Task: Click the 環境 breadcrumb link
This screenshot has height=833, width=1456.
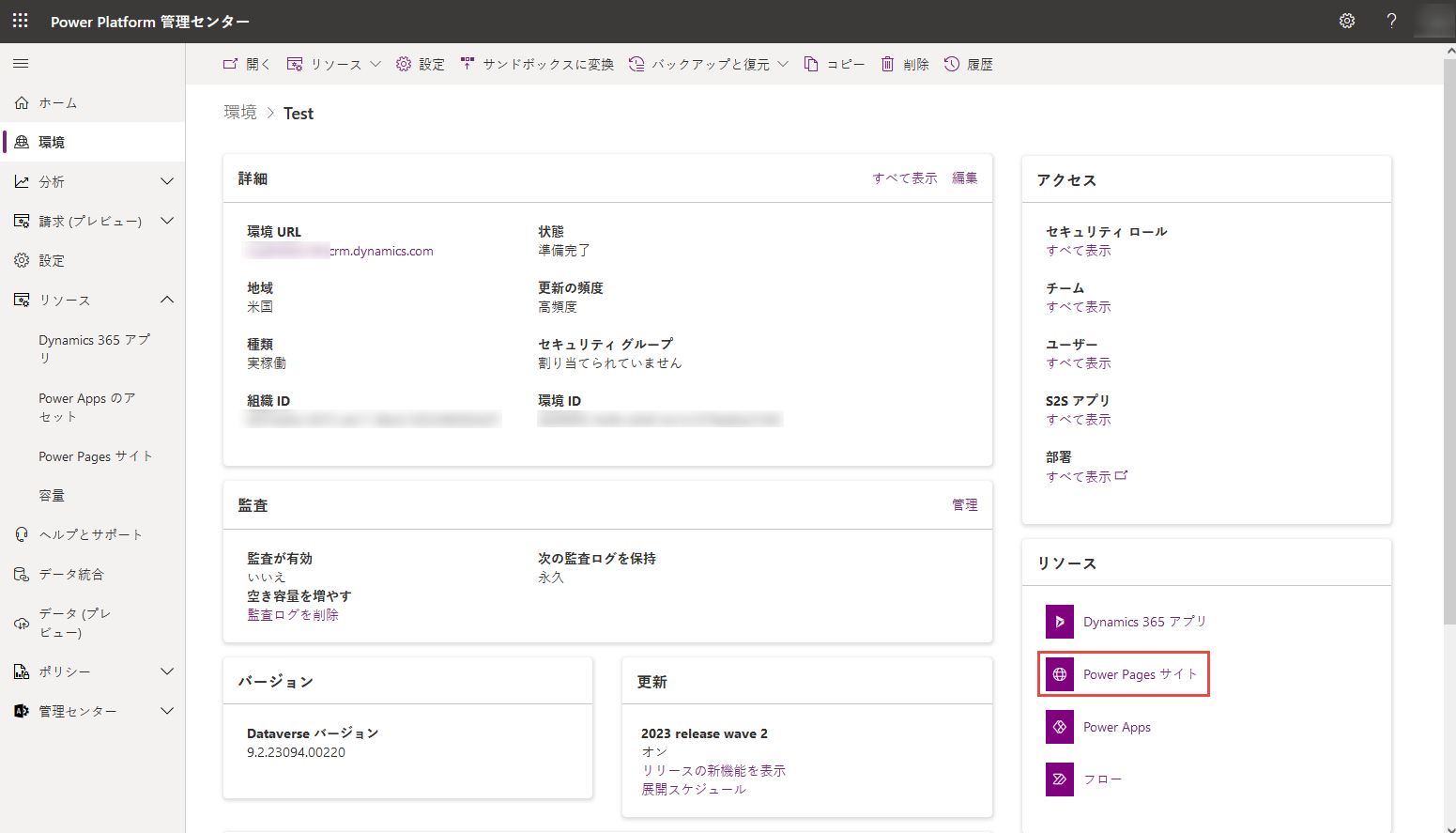Action: (240, 113)
